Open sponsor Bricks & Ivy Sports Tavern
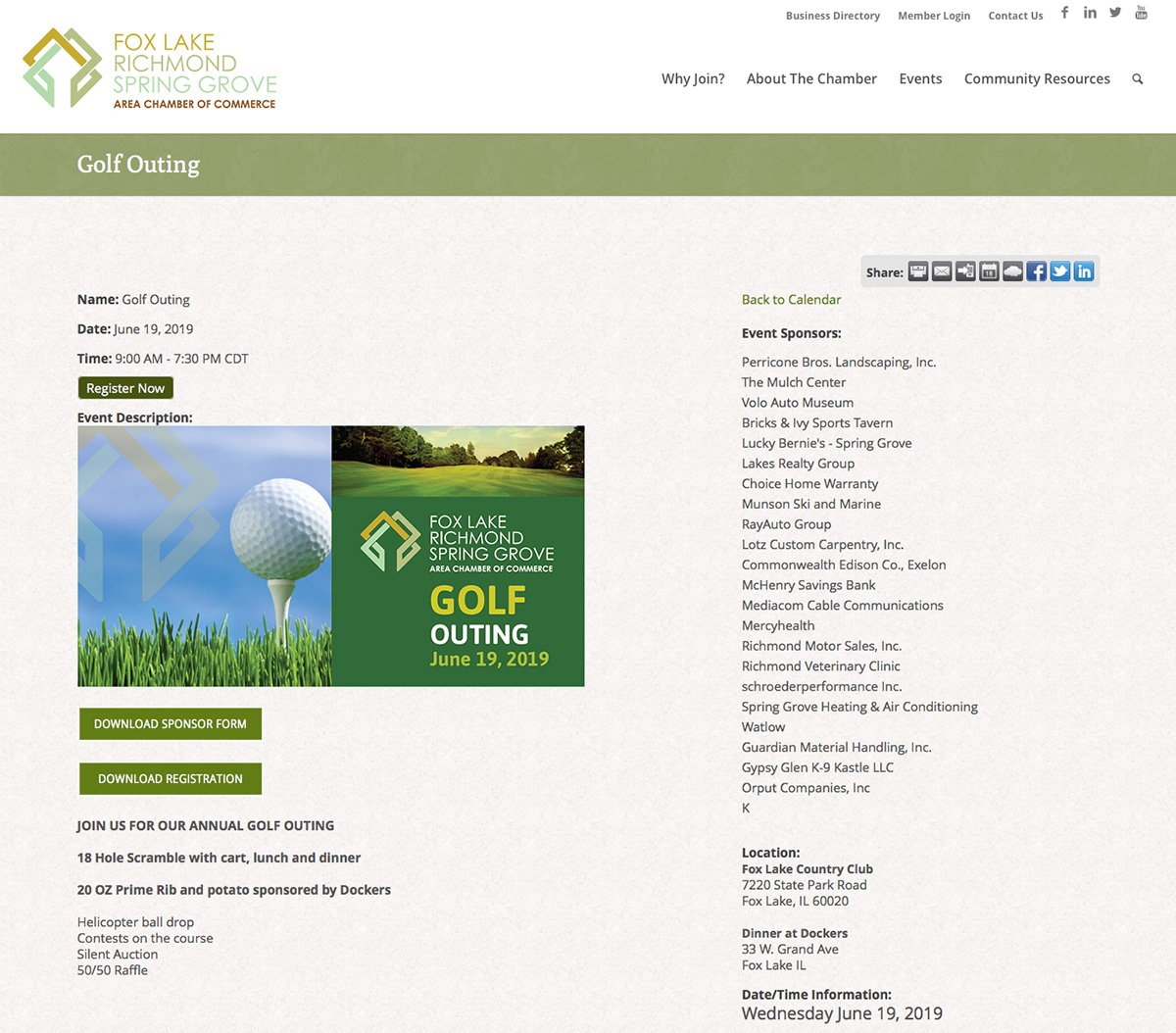Screen dimensions: 1176x1033 [x=817, y=423]
